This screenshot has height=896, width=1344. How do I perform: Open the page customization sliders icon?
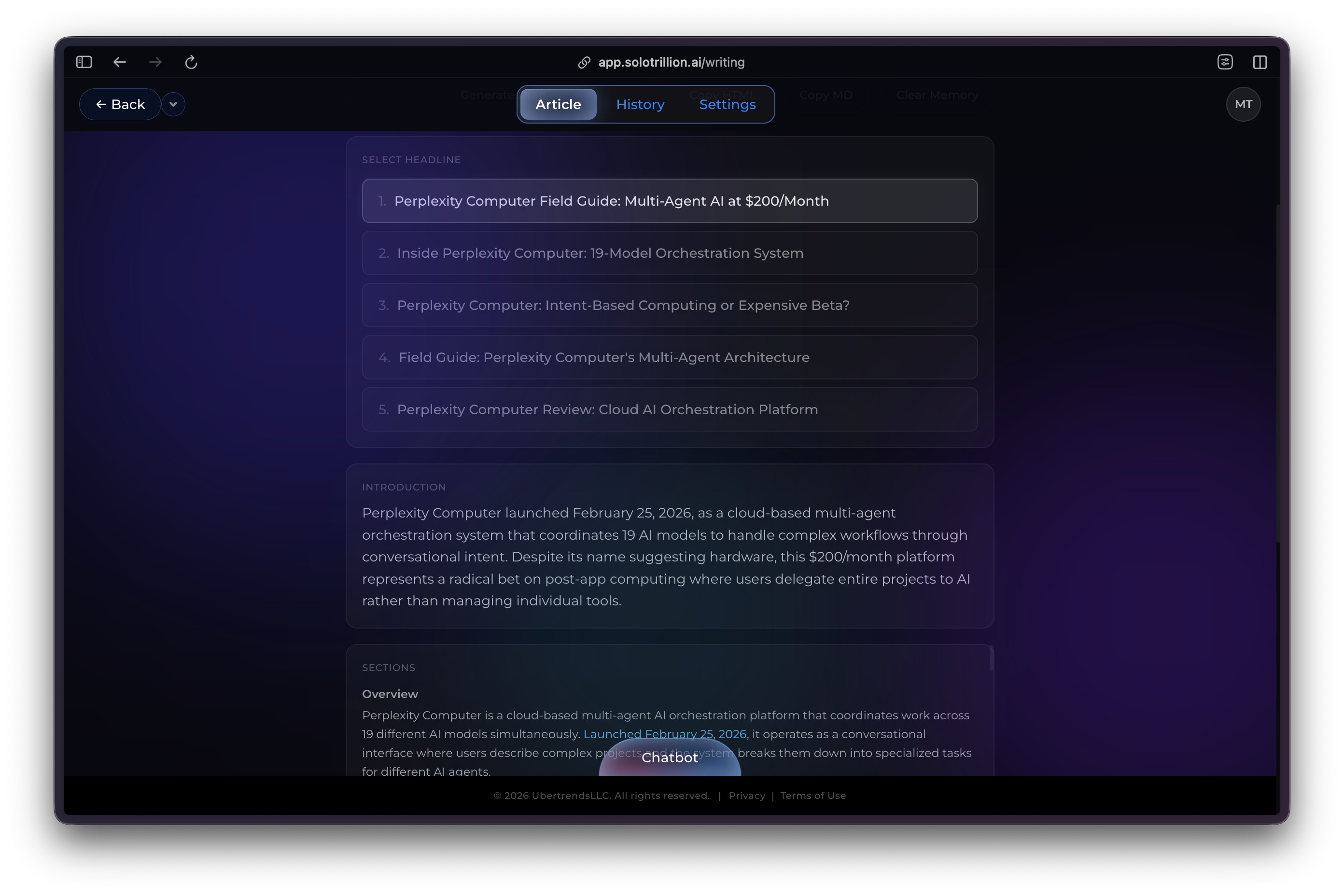[1225, 62]
